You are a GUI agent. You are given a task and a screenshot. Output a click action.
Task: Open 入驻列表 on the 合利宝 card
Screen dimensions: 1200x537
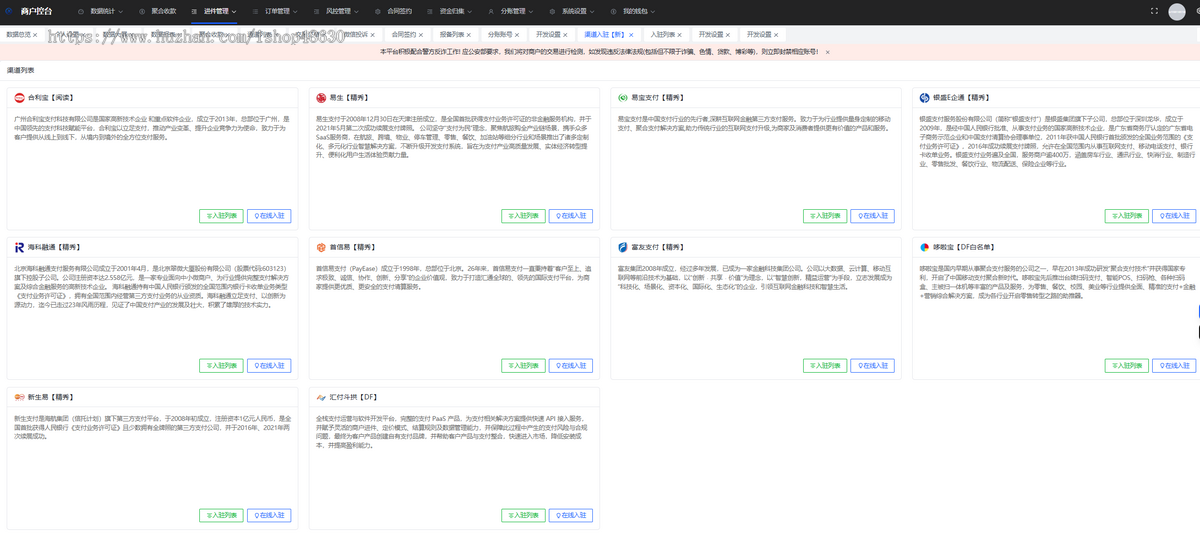point(221,215)
